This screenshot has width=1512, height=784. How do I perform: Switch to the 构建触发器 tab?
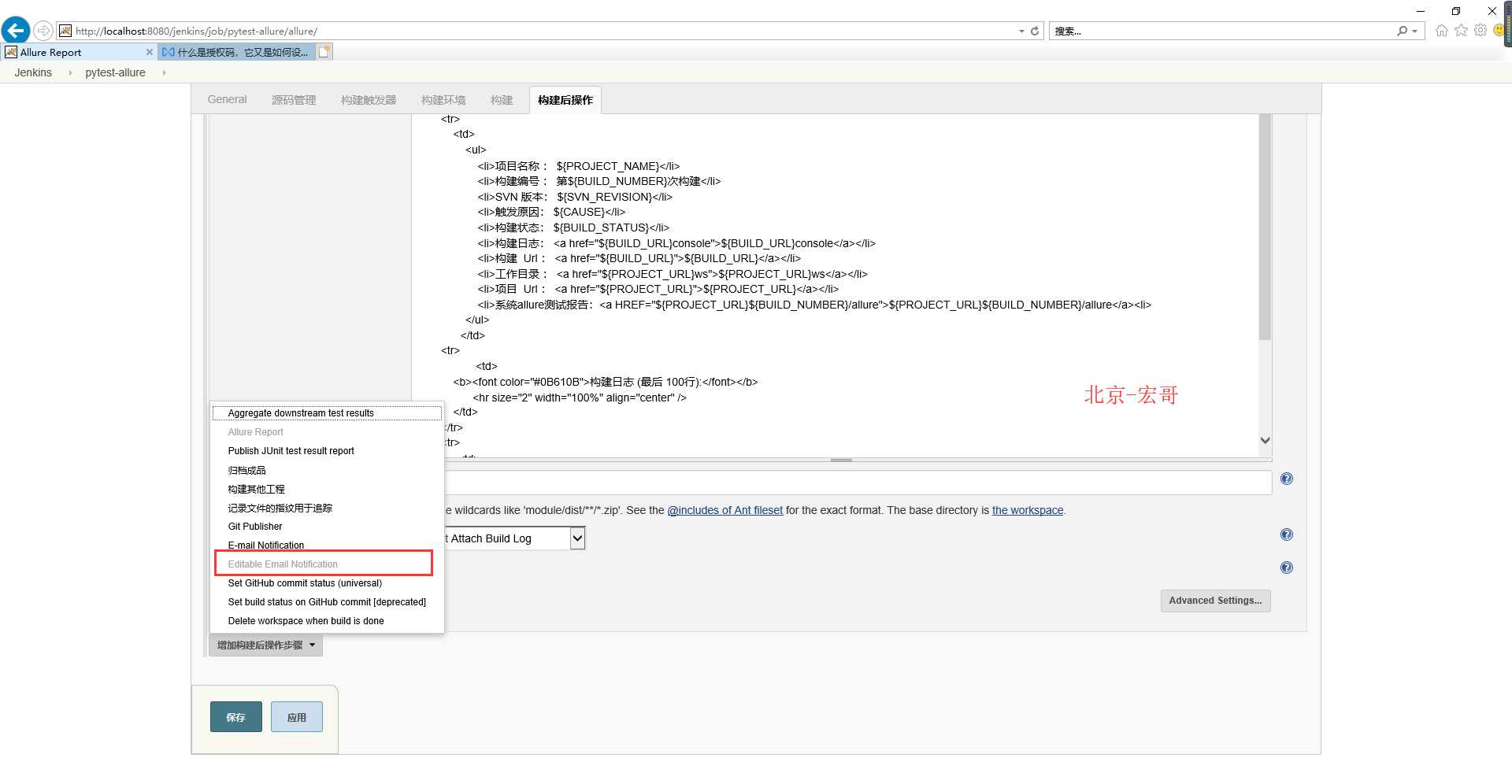coord(369,100)
